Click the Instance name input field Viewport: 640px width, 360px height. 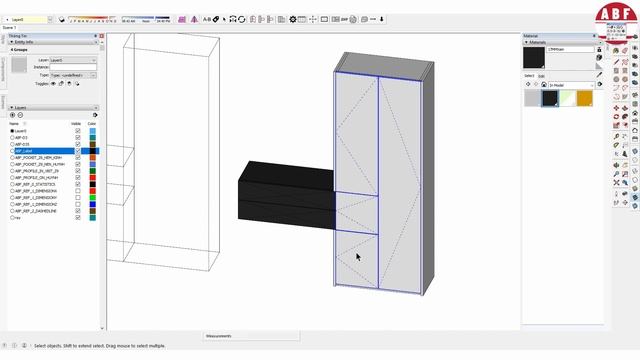coord(73,67)
